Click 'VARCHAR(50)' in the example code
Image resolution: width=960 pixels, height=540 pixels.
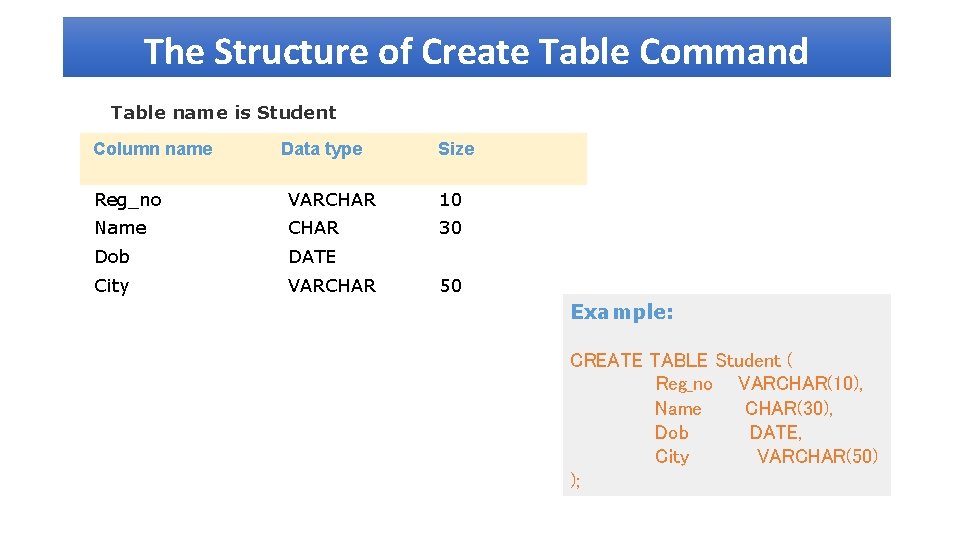(817, 457)
